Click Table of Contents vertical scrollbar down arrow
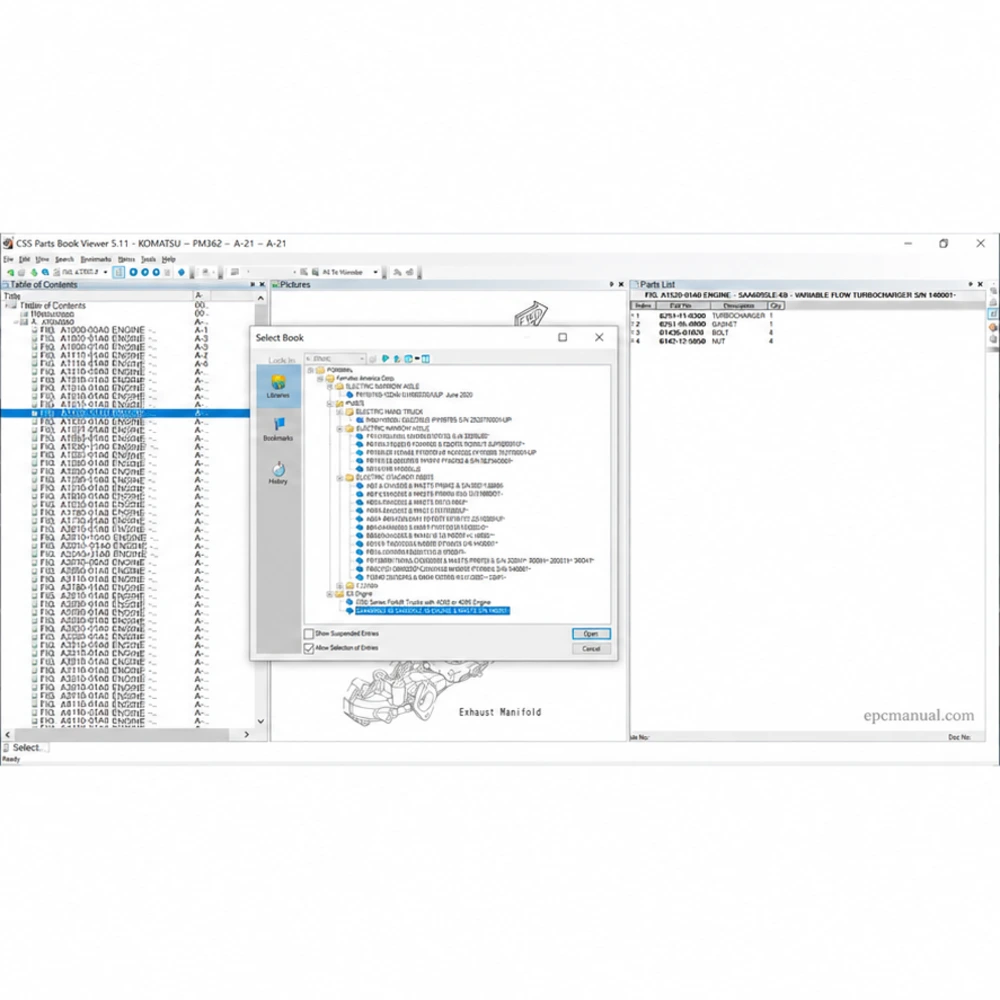 click(261, 721)
